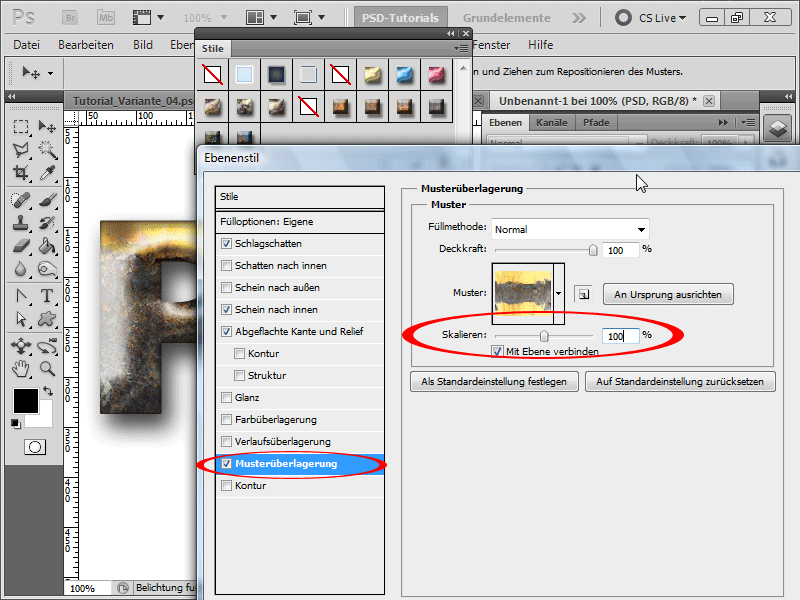Enable Schein nach außen effect
The image size is (800, 600).
tap(227, 288)
